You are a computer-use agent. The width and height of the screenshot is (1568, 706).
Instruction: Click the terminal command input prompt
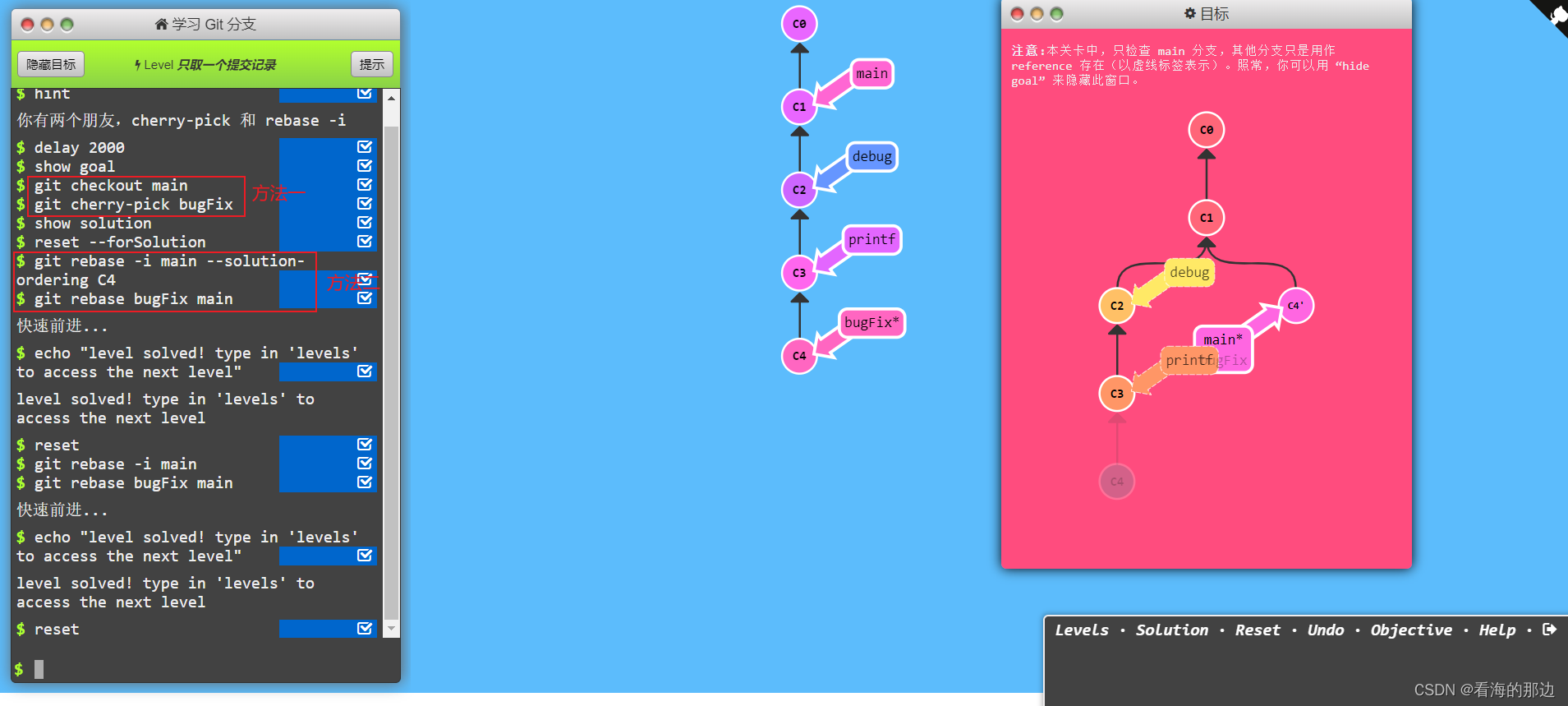pos(39,669)
